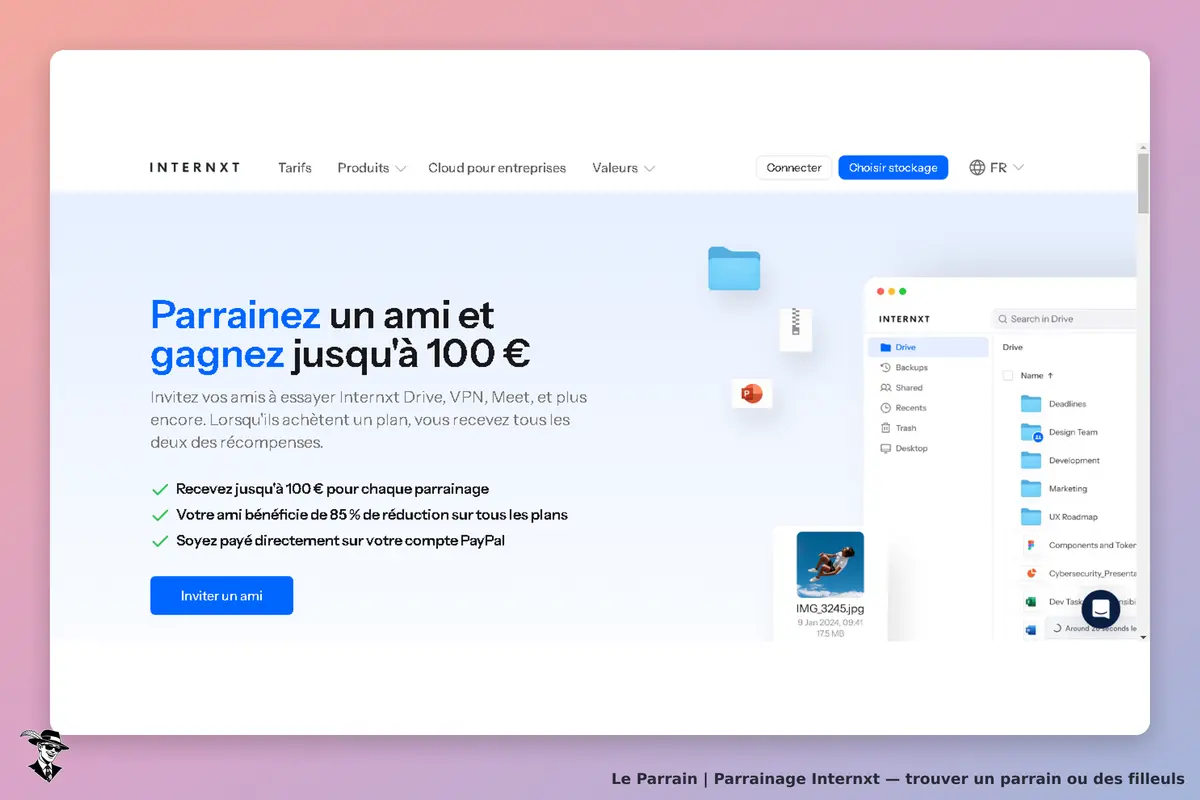Click the IMG_3245.jpg file name
Image resolution: width=1200 pixels, height=800 pixels.
coord(830,608)
